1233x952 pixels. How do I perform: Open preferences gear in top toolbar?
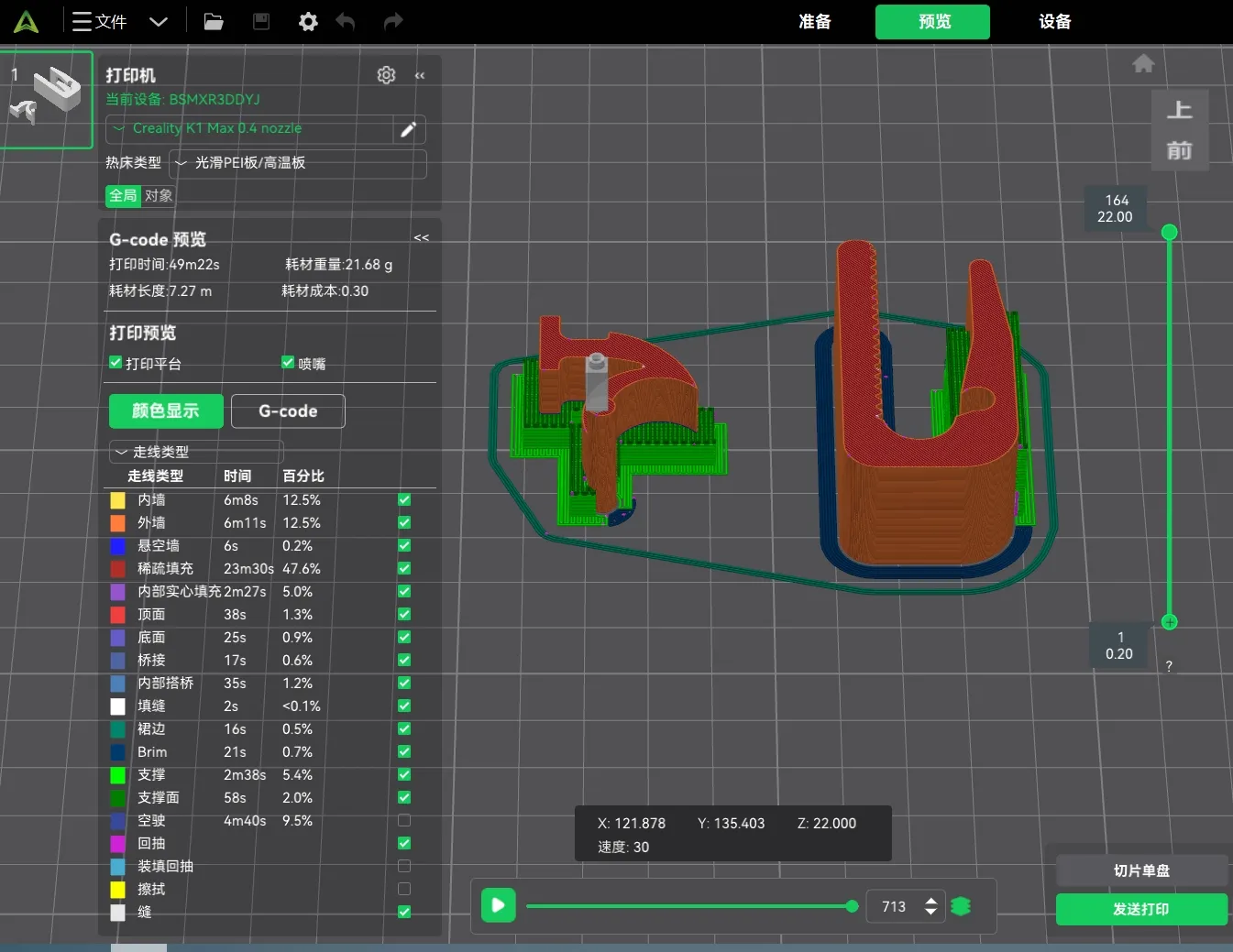(308, 21)
